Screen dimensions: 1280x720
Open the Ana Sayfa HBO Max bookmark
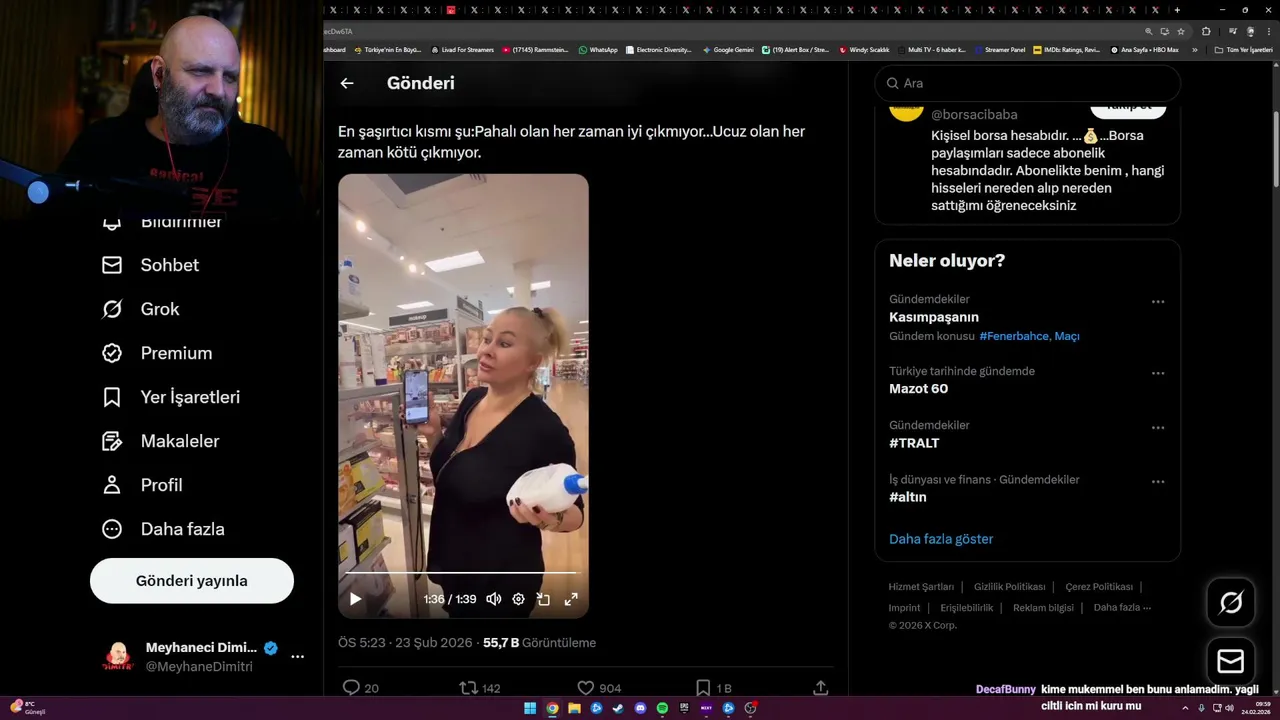1144,49
